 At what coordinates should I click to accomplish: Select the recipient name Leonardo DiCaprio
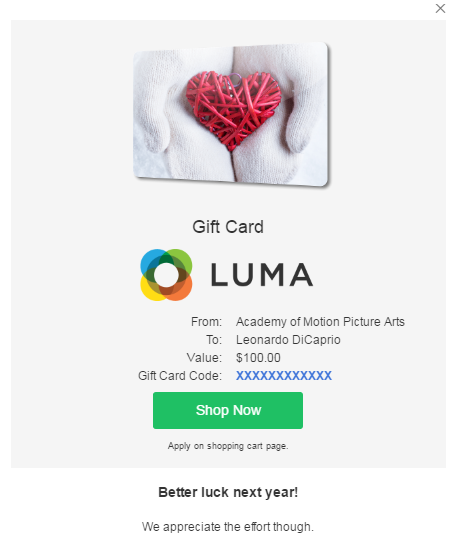click(288, 340)
